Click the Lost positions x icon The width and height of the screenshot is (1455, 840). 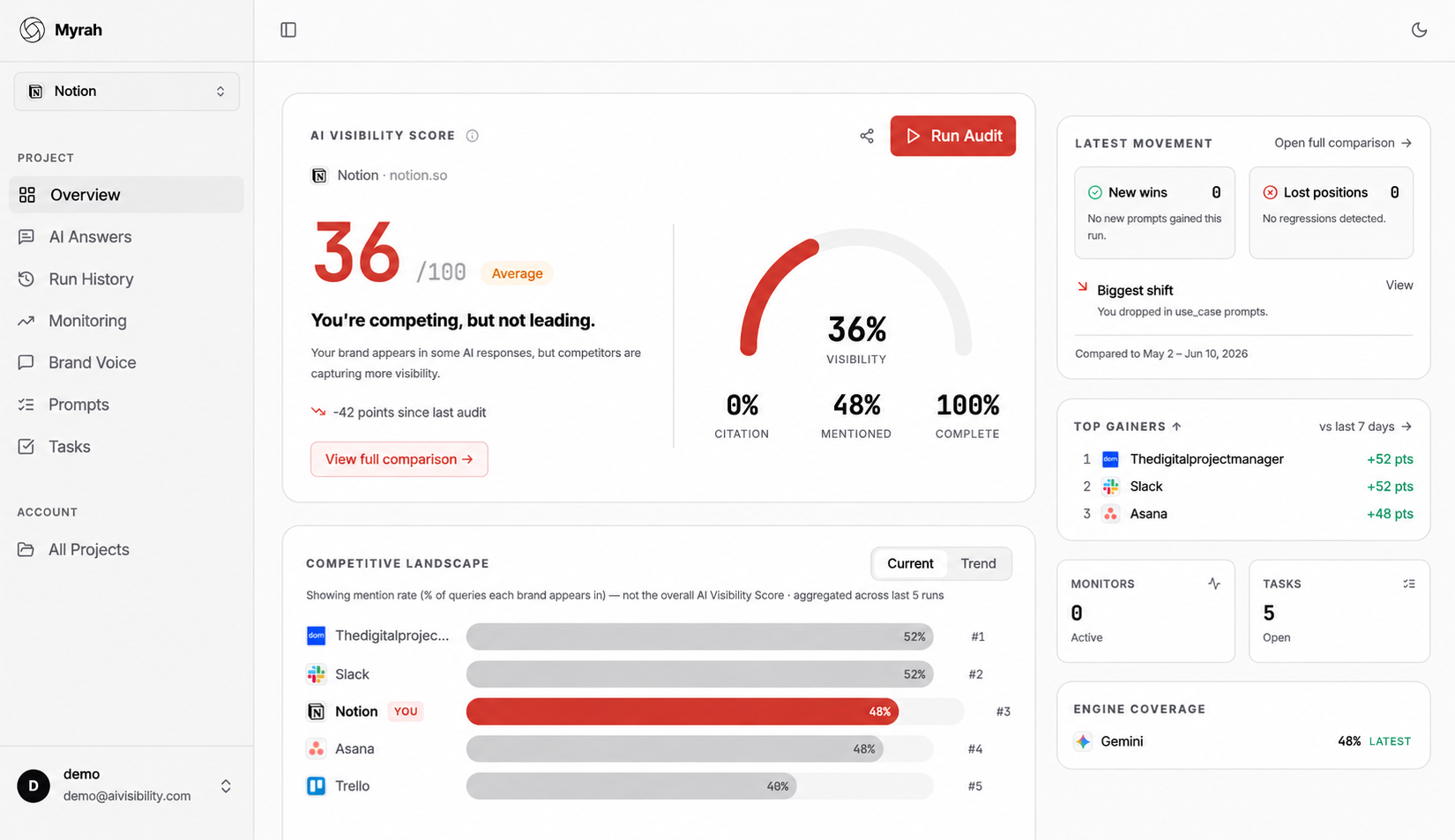1270,193
